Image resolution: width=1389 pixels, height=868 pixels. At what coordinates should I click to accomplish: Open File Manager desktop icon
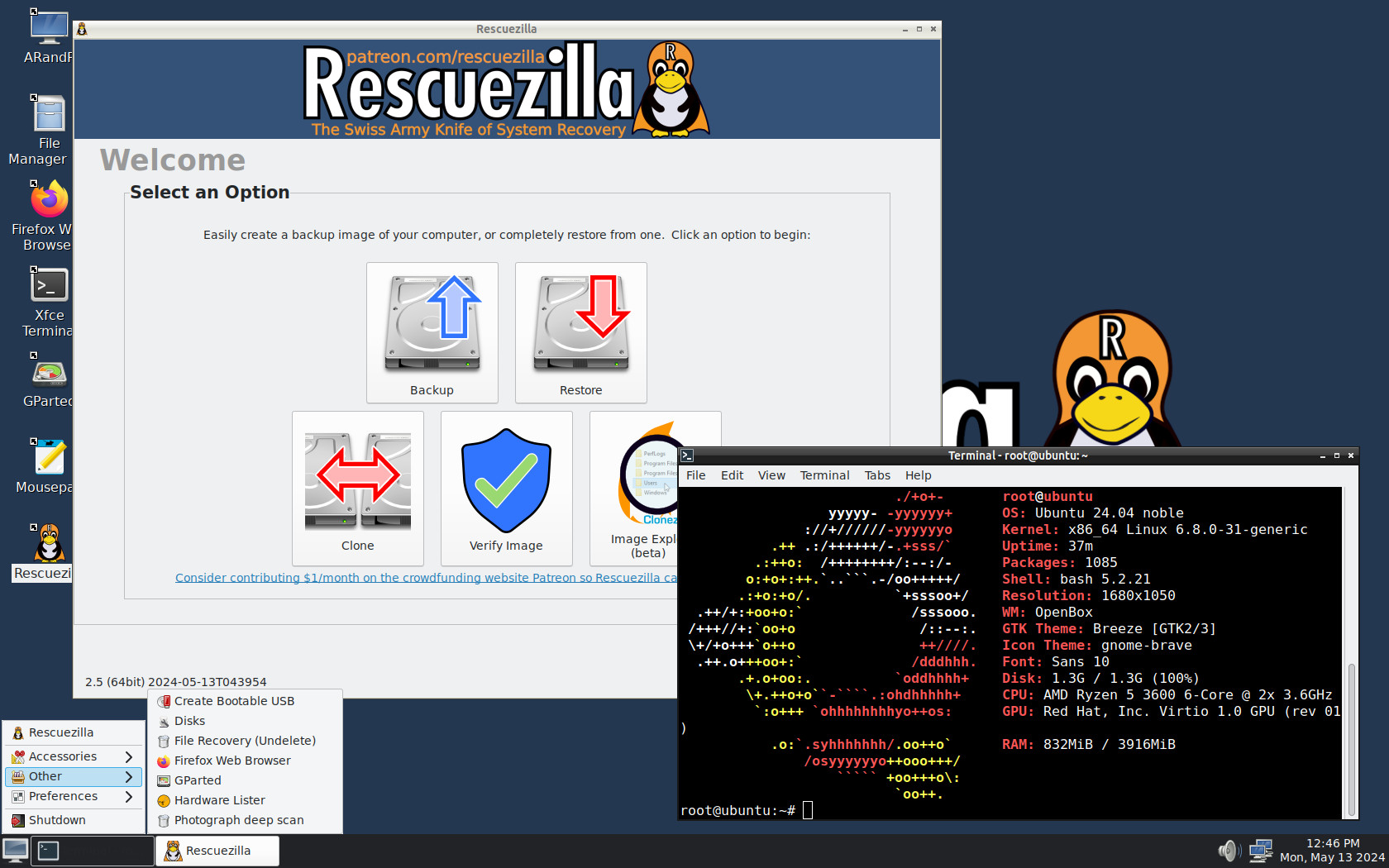43,131
